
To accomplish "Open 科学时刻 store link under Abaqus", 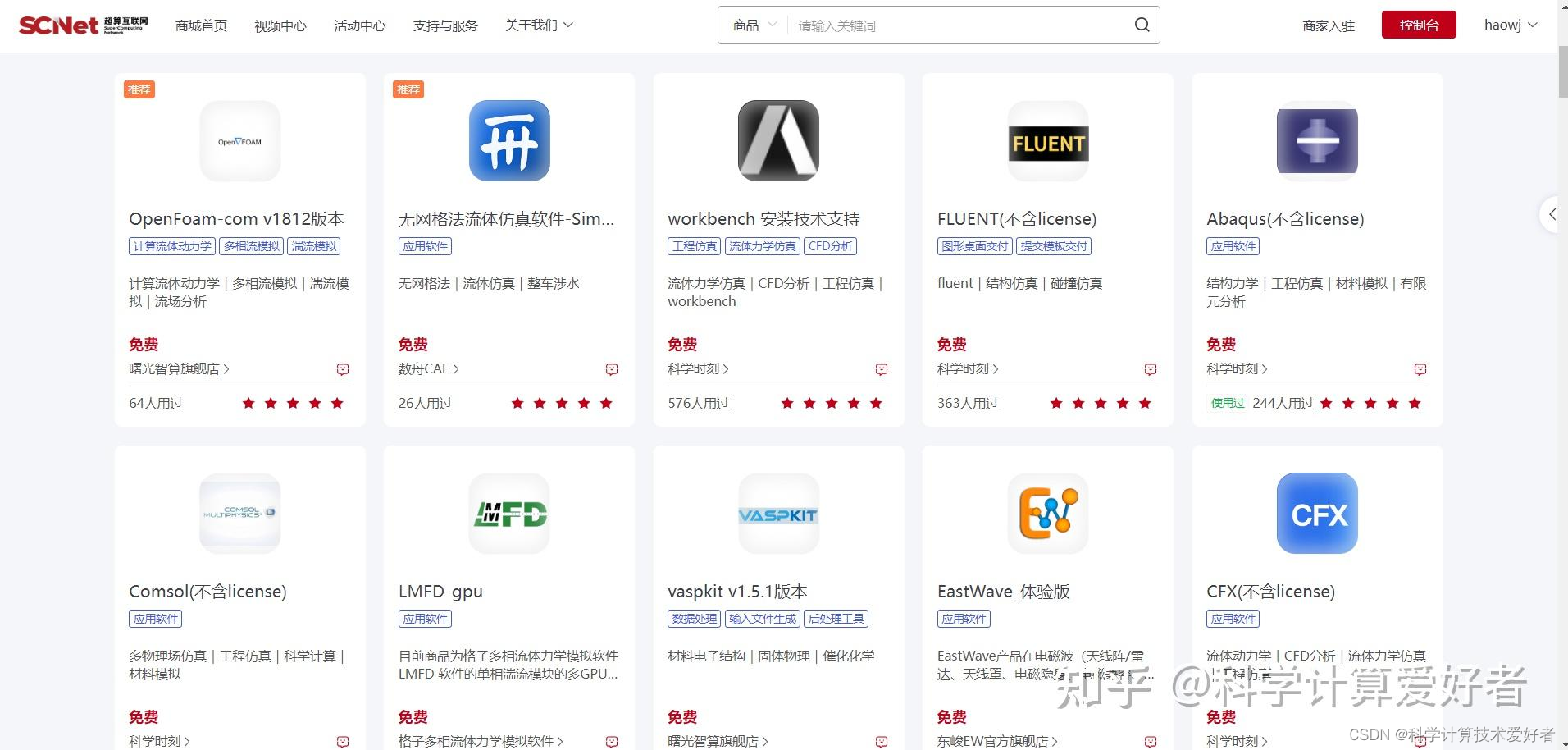I will pos(1237,369).
